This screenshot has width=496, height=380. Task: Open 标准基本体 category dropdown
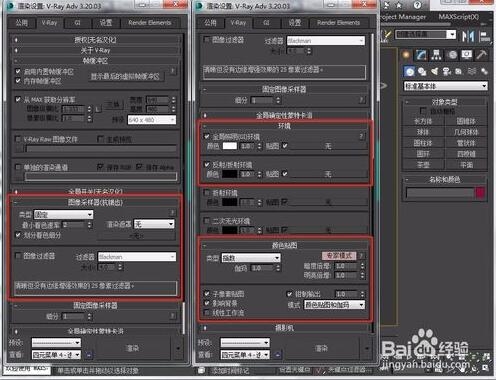pyautogui.click(x=446, y=86)
